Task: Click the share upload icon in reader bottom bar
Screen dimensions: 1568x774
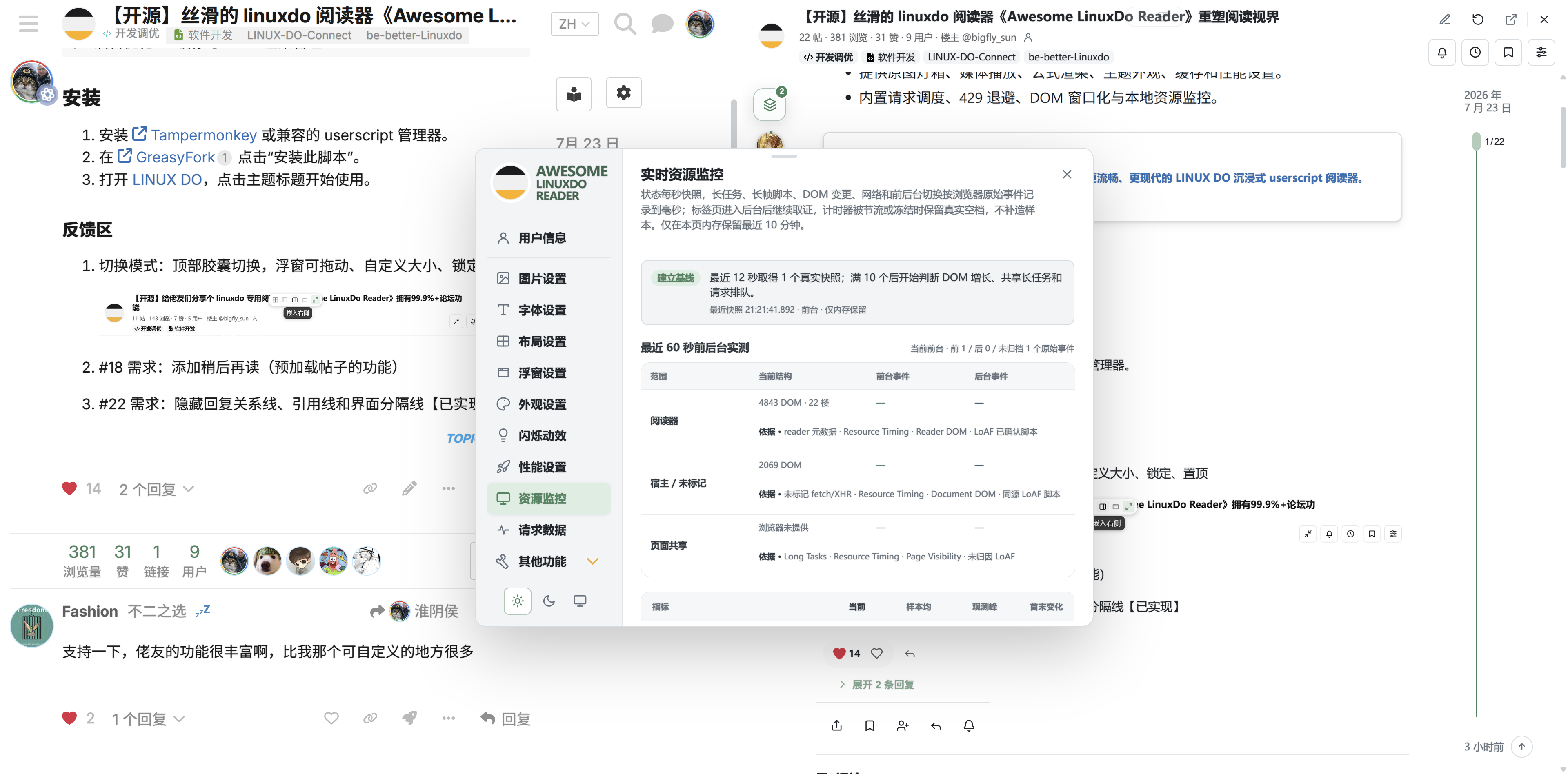Action: [836, 725]
